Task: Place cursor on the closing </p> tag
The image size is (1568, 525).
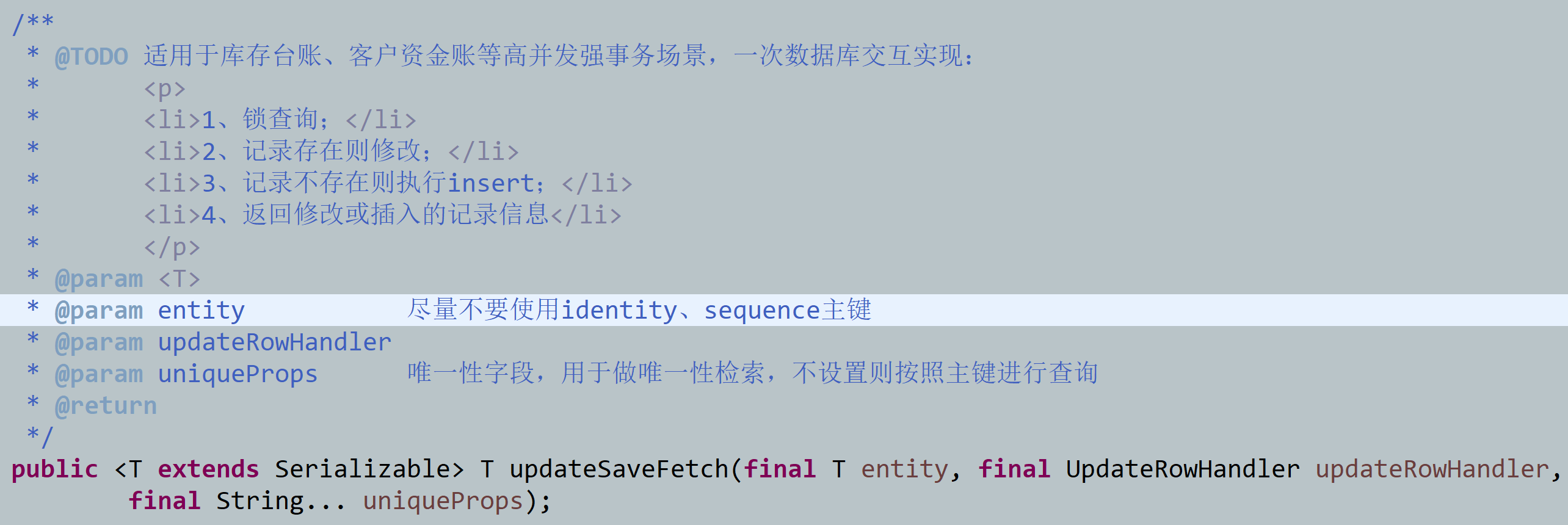Action: [172, 247]
